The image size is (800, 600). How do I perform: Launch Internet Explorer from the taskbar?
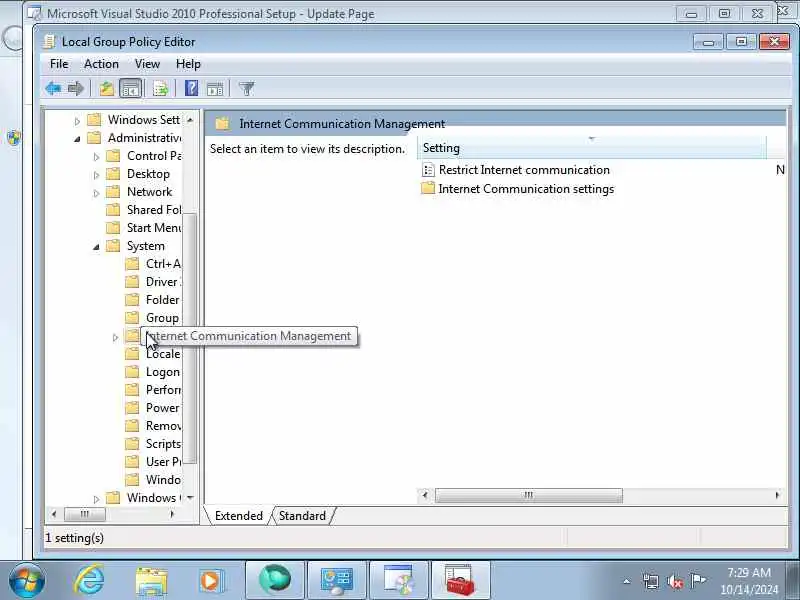89,581
